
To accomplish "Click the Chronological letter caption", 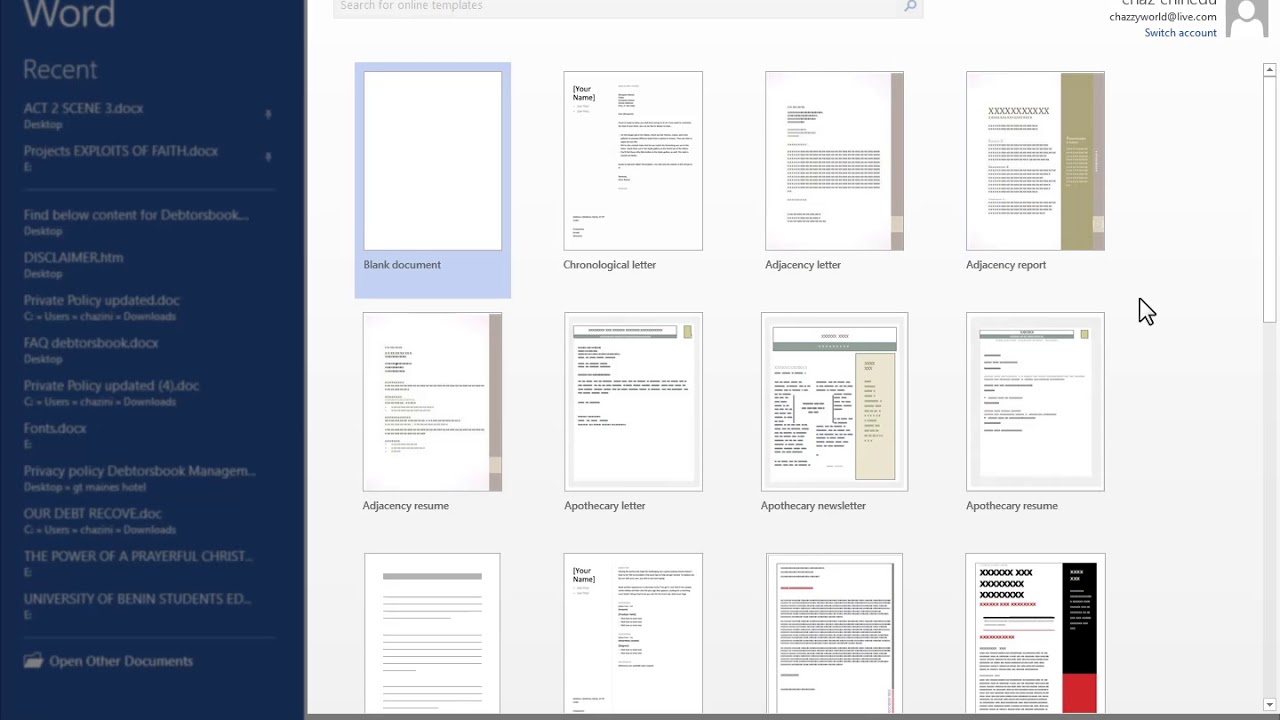I will 609,265.
